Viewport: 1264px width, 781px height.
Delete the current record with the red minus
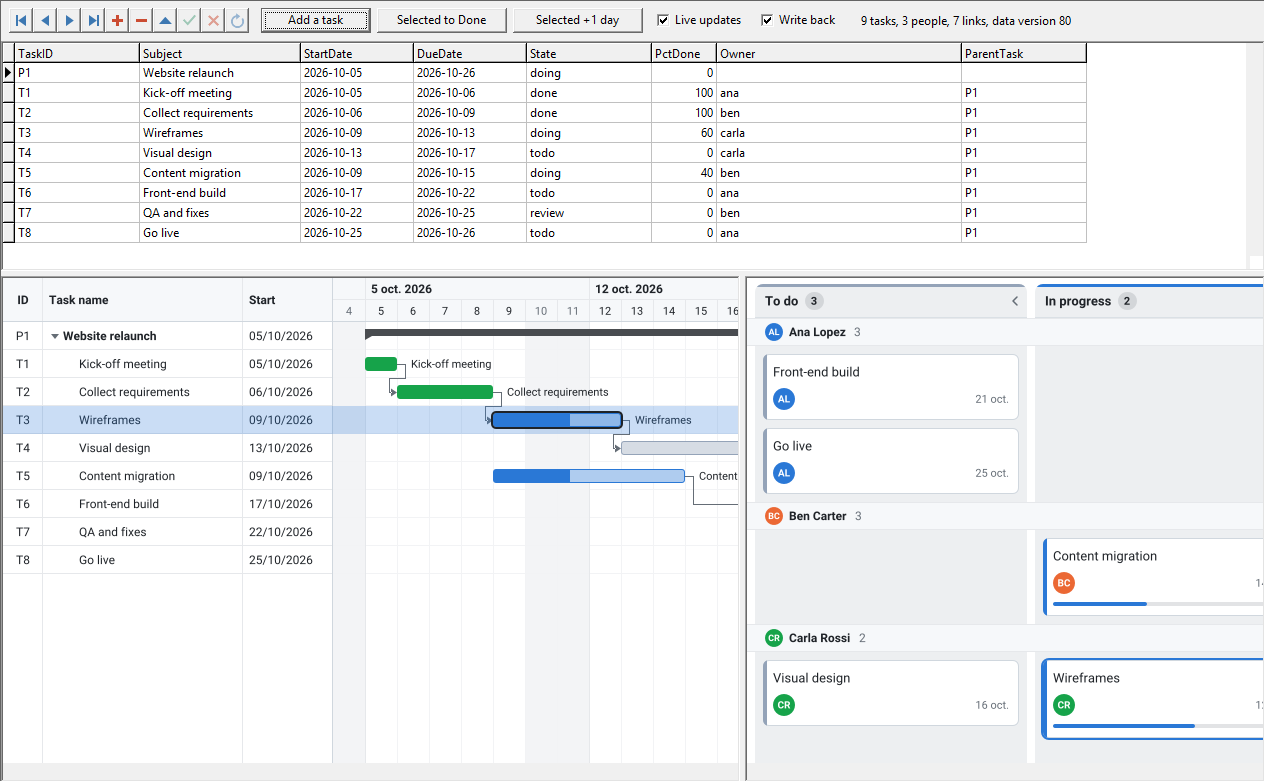pyautogui.click(x=141, y=20)
